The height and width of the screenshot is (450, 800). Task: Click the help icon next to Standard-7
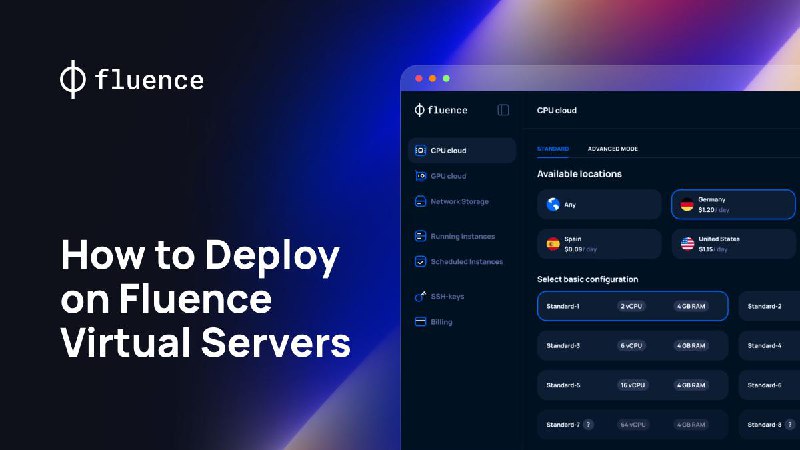[588, 424]
